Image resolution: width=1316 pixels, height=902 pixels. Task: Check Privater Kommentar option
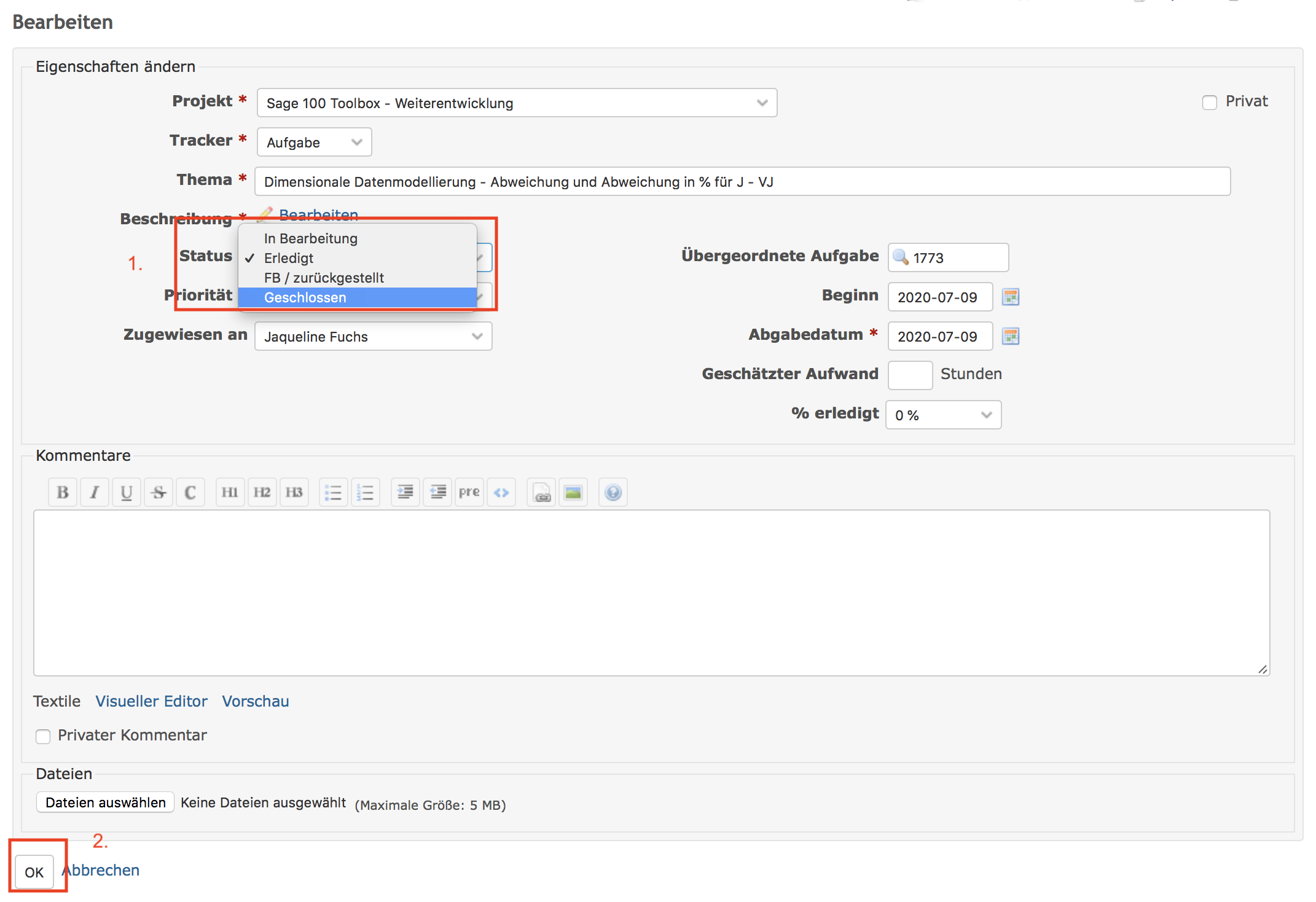pyautogui.click(x=43, y=736)
